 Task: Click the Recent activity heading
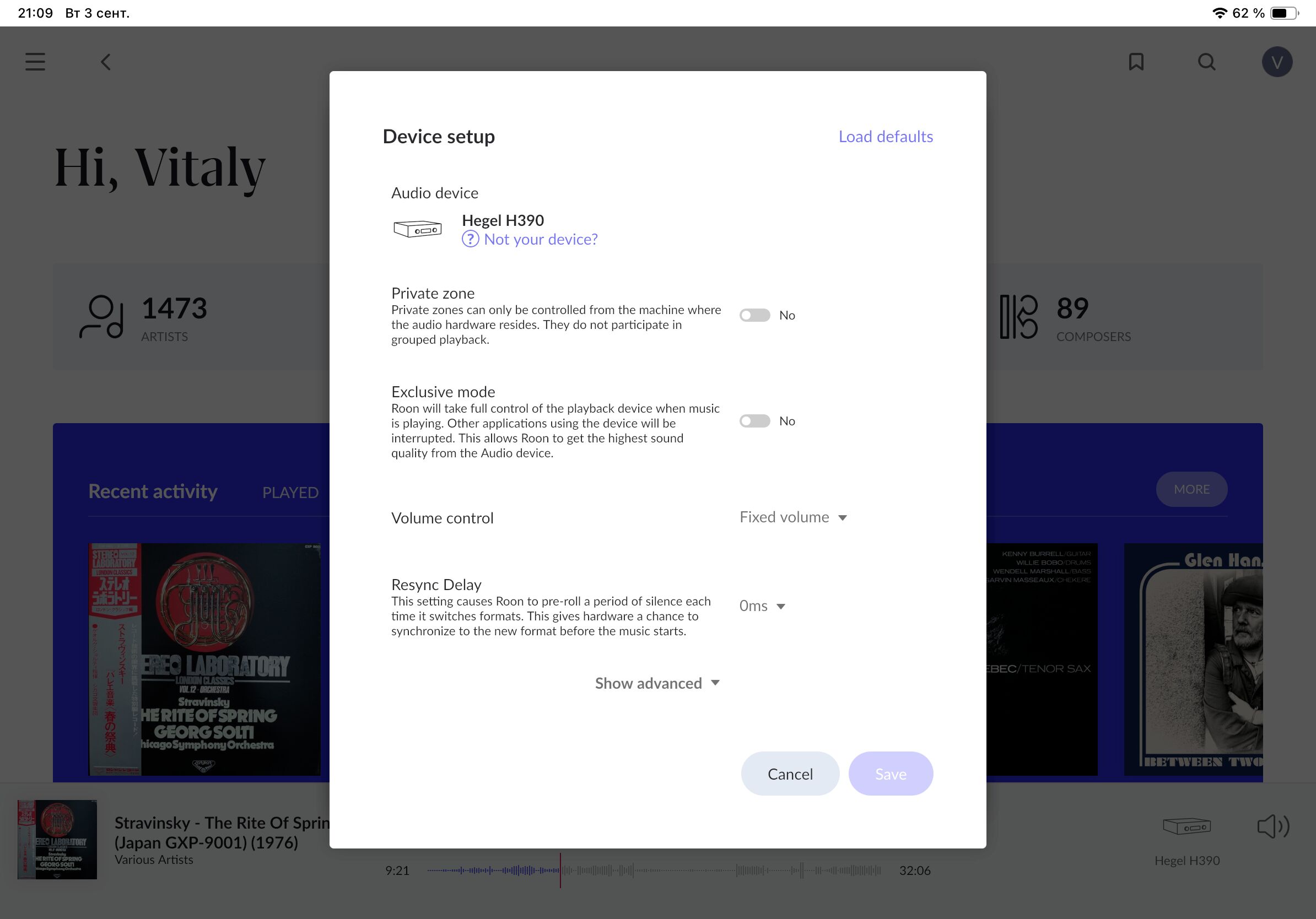click(x=153, y=491)
